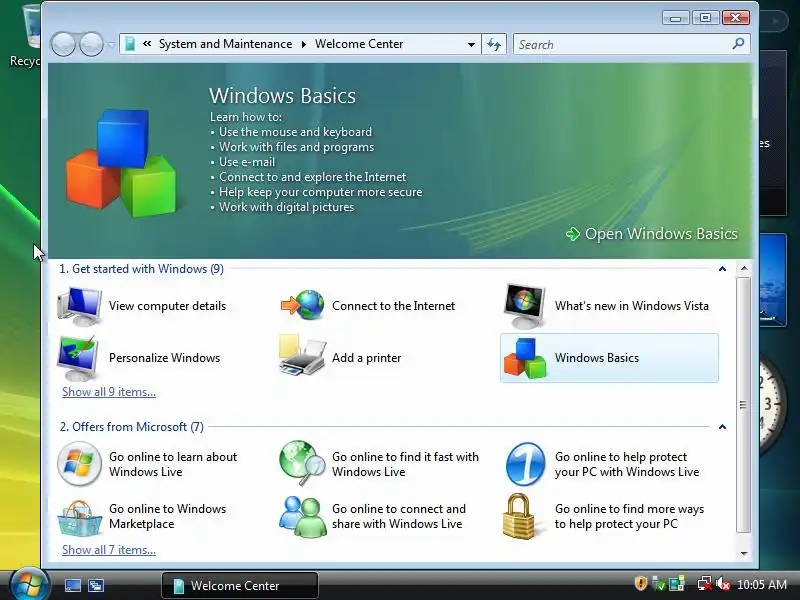Click System and Maintenance breadcrumb

pos(226,44)
